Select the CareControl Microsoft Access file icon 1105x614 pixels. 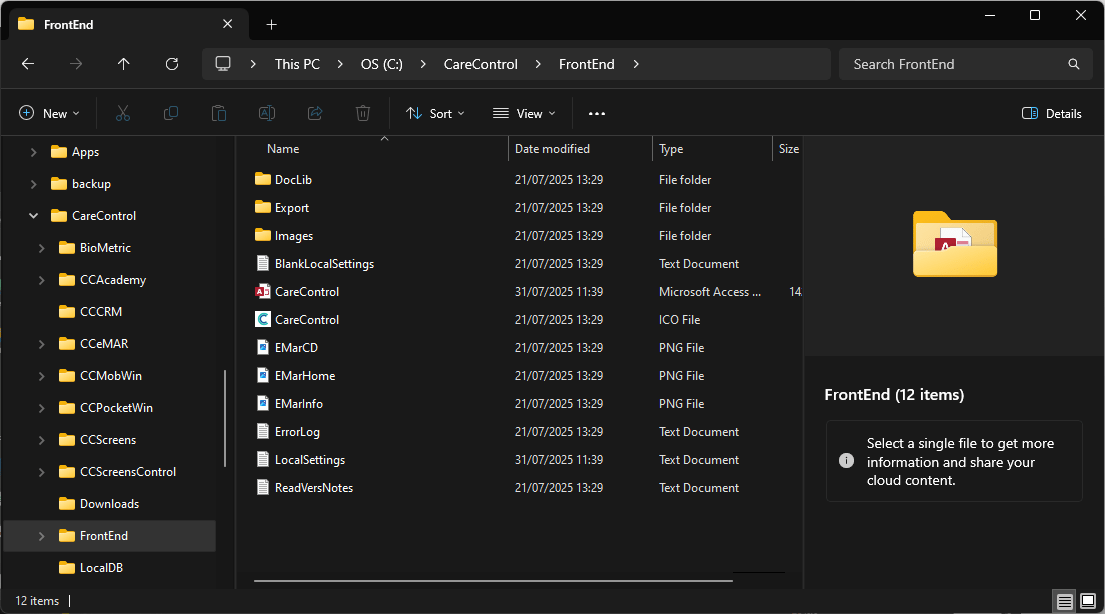[263, 291]
